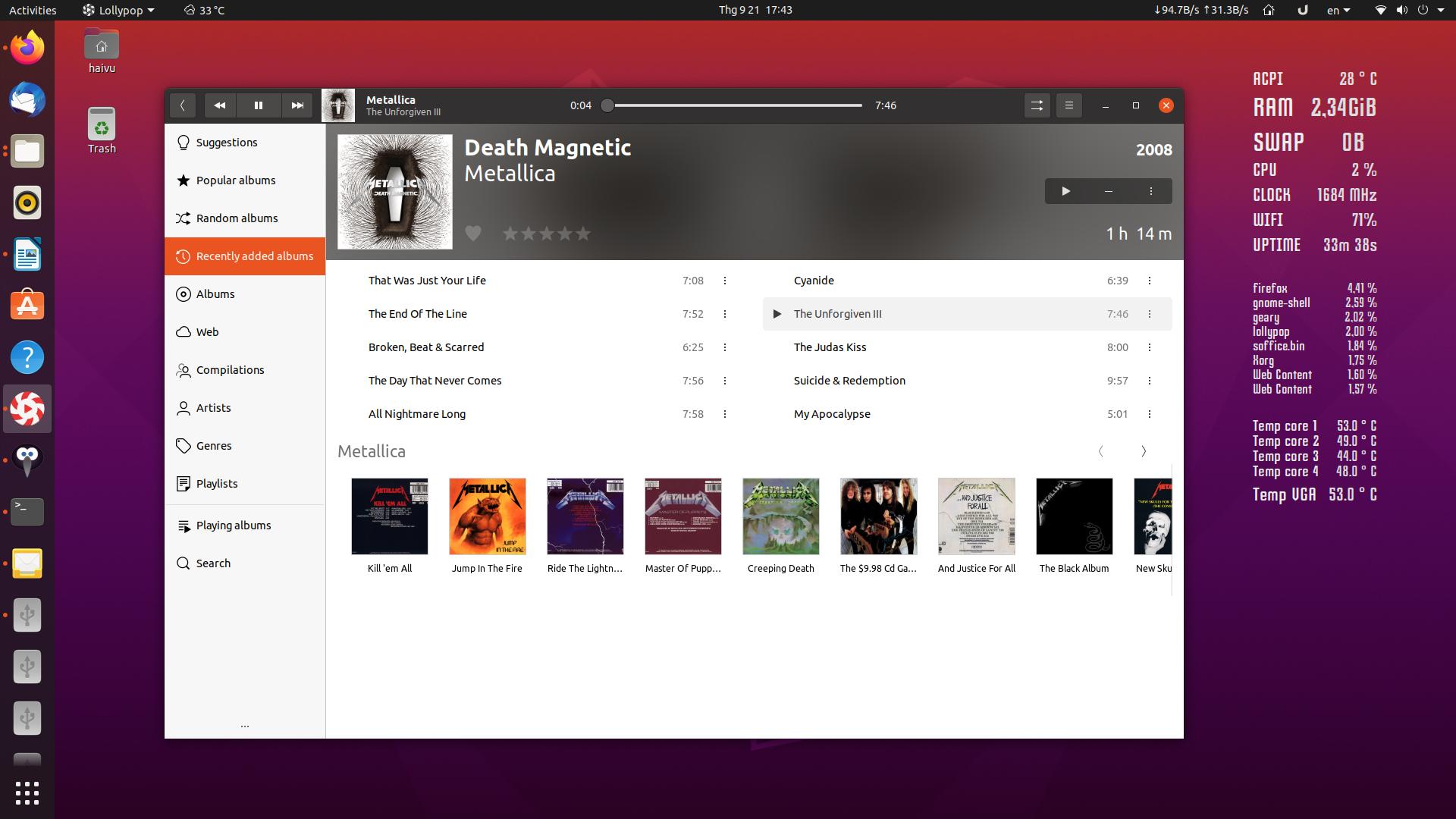The width and height of the screenshot is (1456, 819).
Task: Browse Artists in the sidebar
Action: point(245,408)
